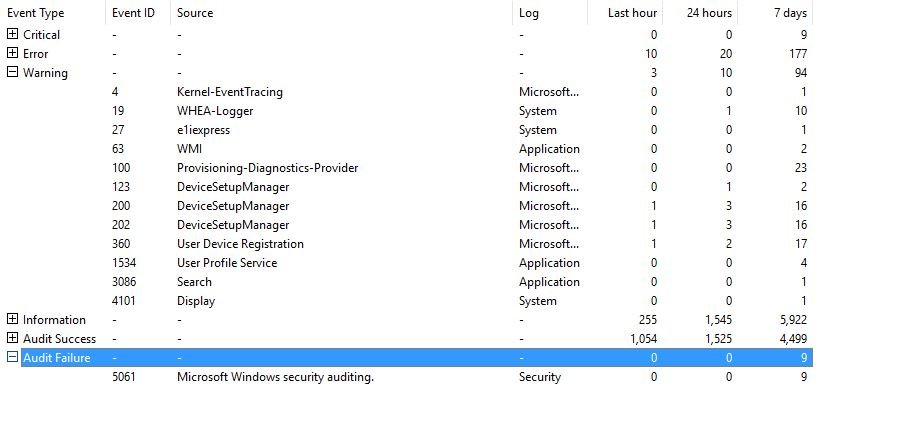Expand the Information event type row
The height and width of the screenshot is (439, 900).
tap(12, 319)
